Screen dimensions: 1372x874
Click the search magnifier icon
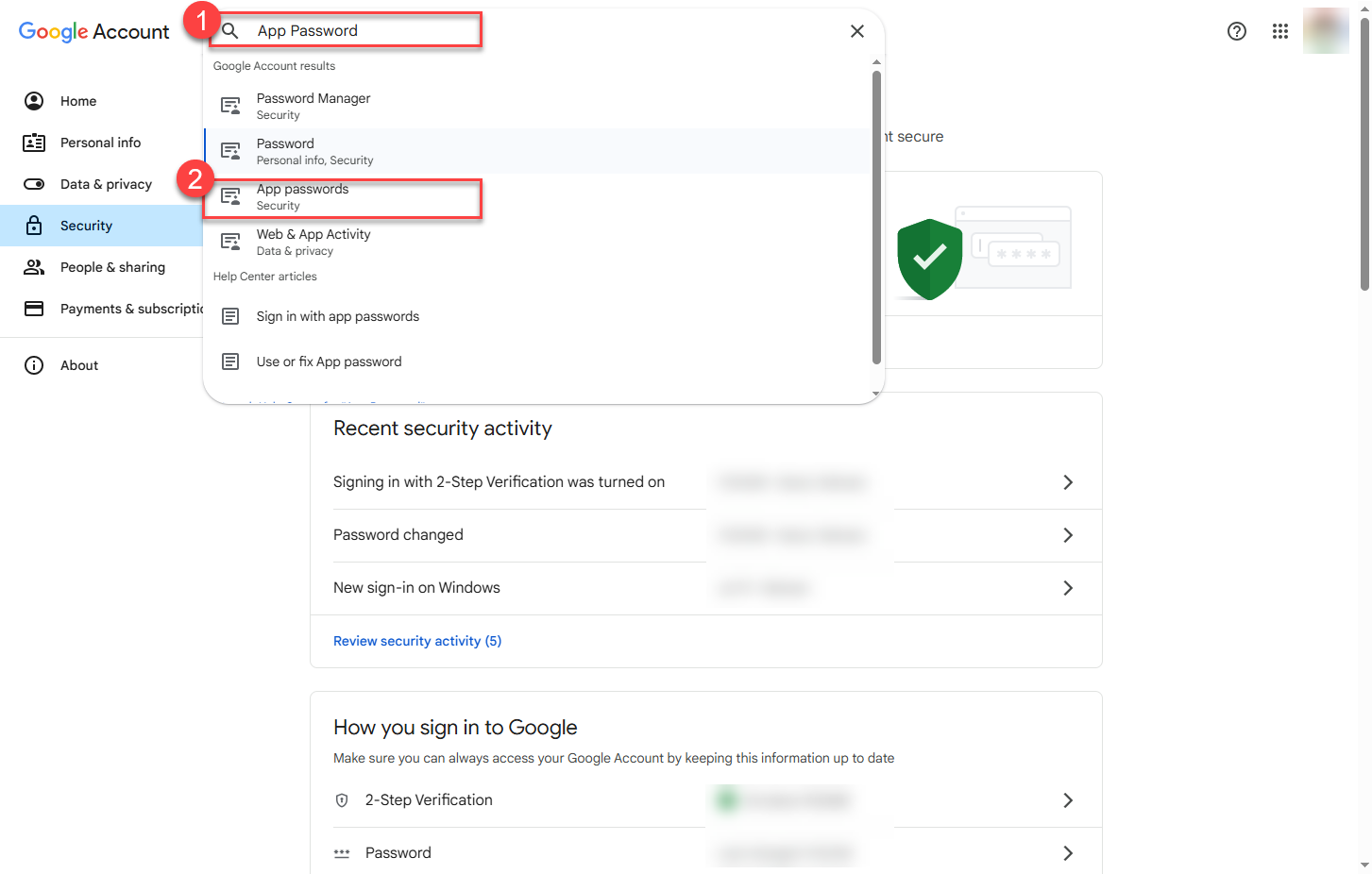(229, 31)
